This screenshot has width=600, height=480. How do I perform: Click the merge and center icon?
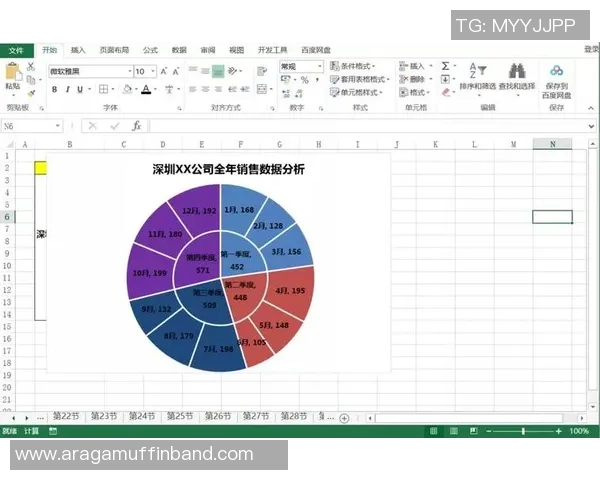[x=262, y=89]
